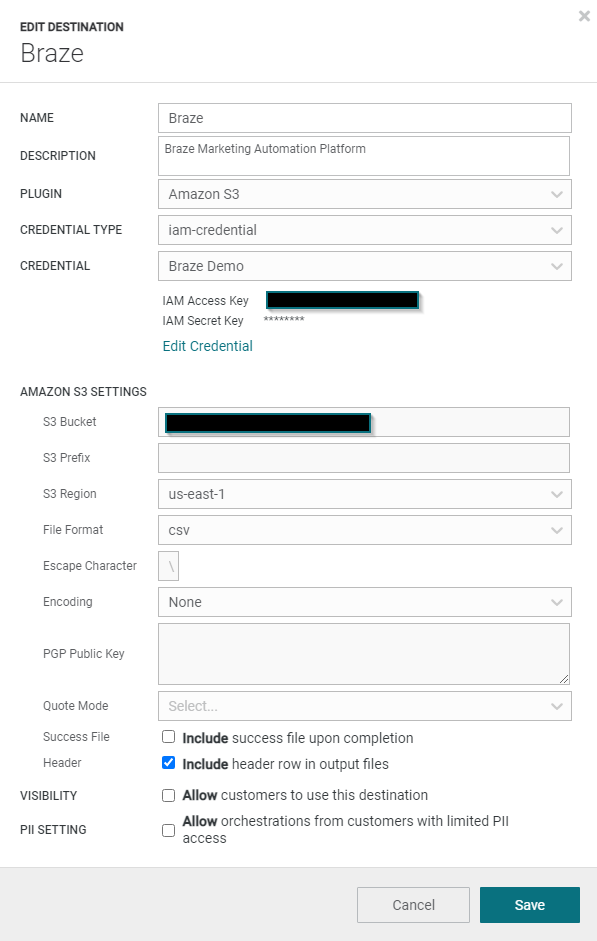This screenshot has width=597, height=941.
Task: Expand the Credential Type dropdown
Action: [365, 230]
